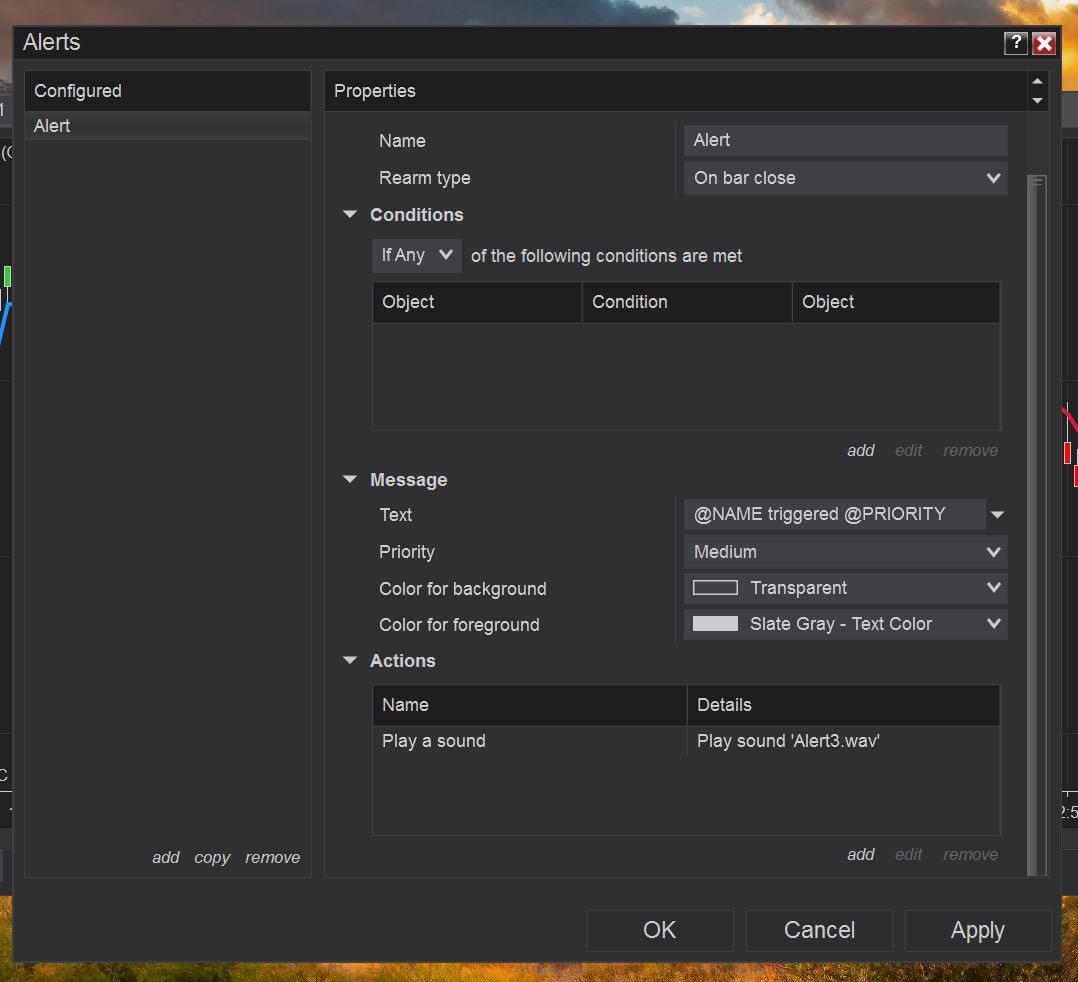Add a new action
This screenshot has width=1078, height=982.
(x=861, y=855)
